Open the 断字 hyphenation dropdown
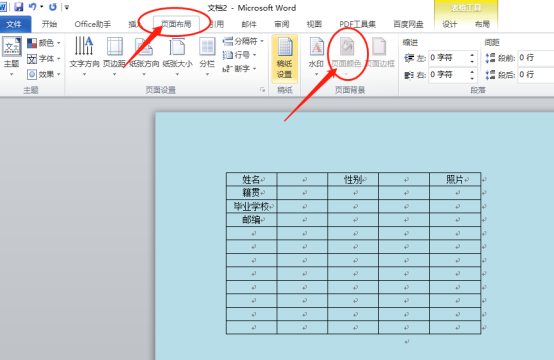554x360 pixels. (239, 69)
